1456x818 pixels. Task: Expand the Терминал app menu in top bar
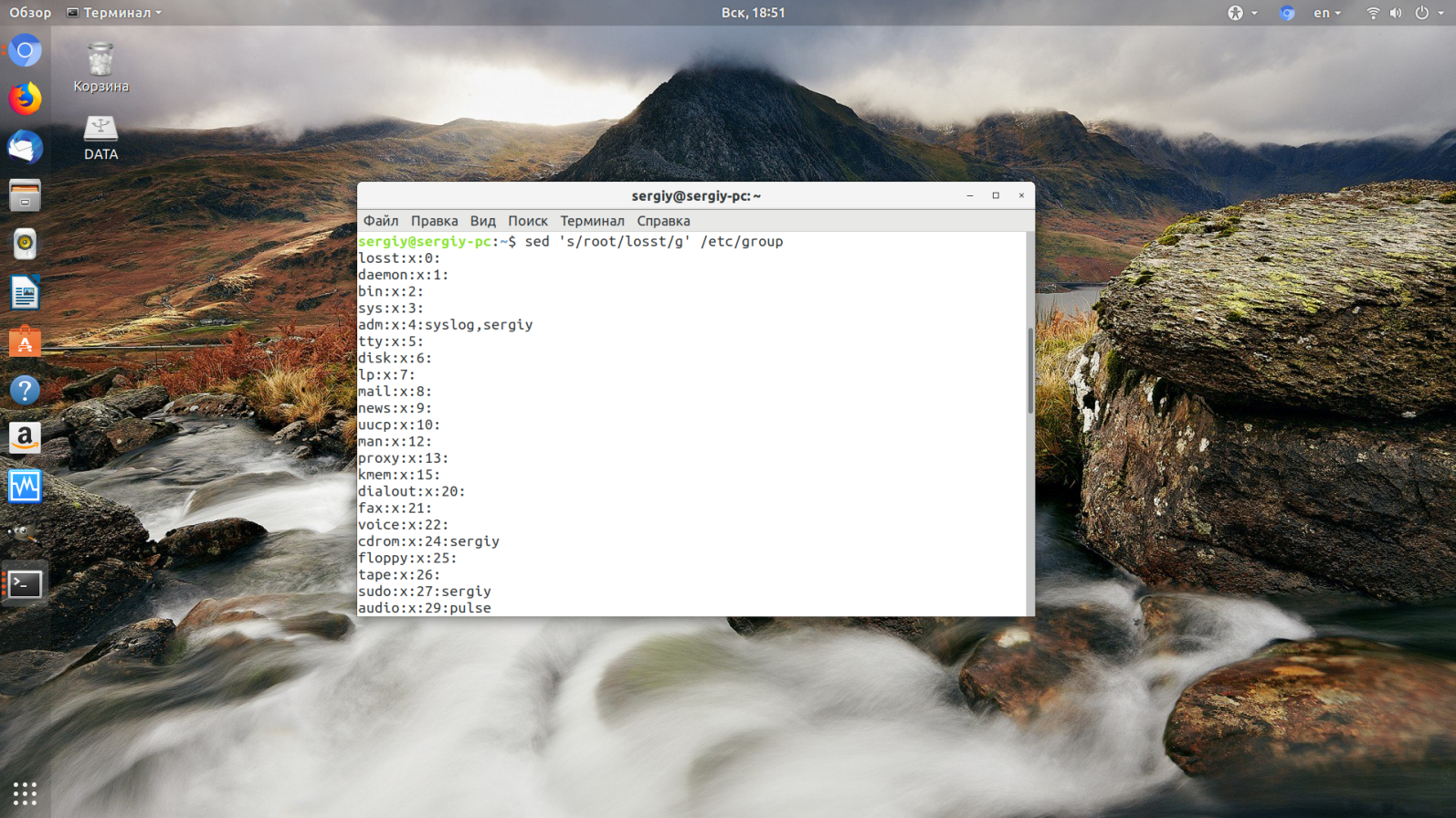(x=114, y=13)
